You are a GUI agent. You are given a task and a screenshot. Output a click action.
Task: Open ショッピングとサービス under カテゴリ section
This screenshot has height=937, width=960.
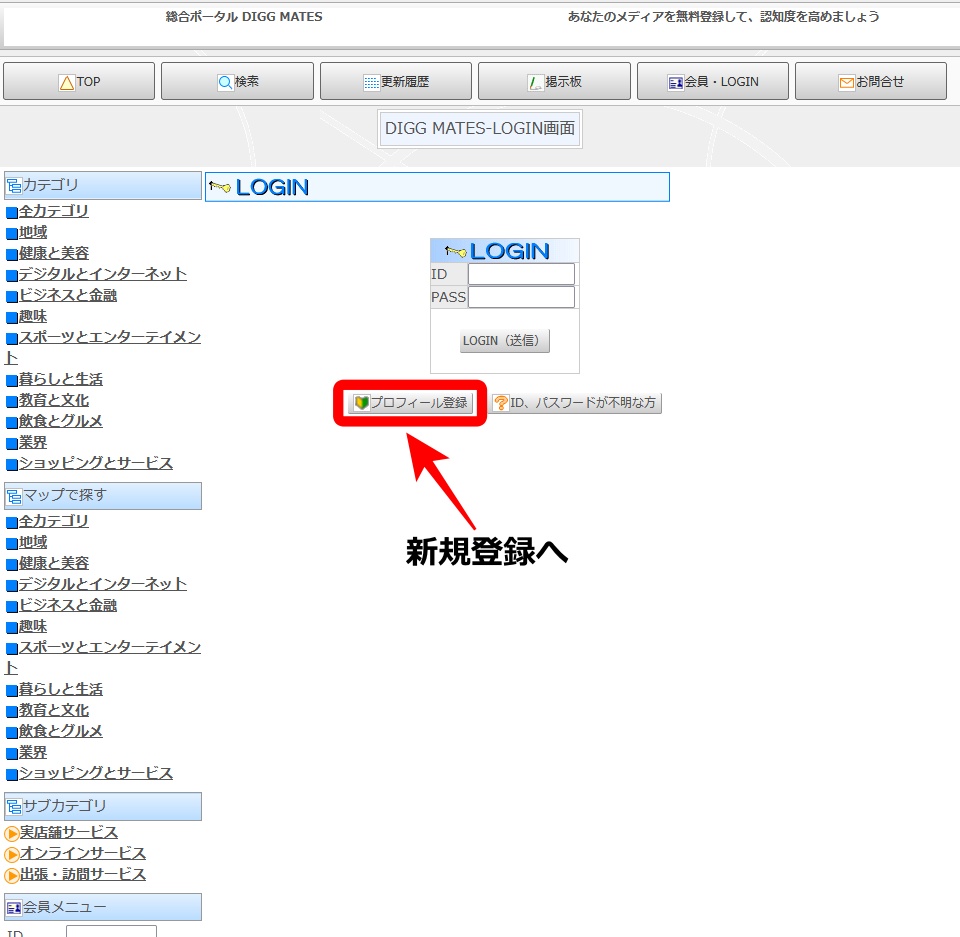pos(96,463)
